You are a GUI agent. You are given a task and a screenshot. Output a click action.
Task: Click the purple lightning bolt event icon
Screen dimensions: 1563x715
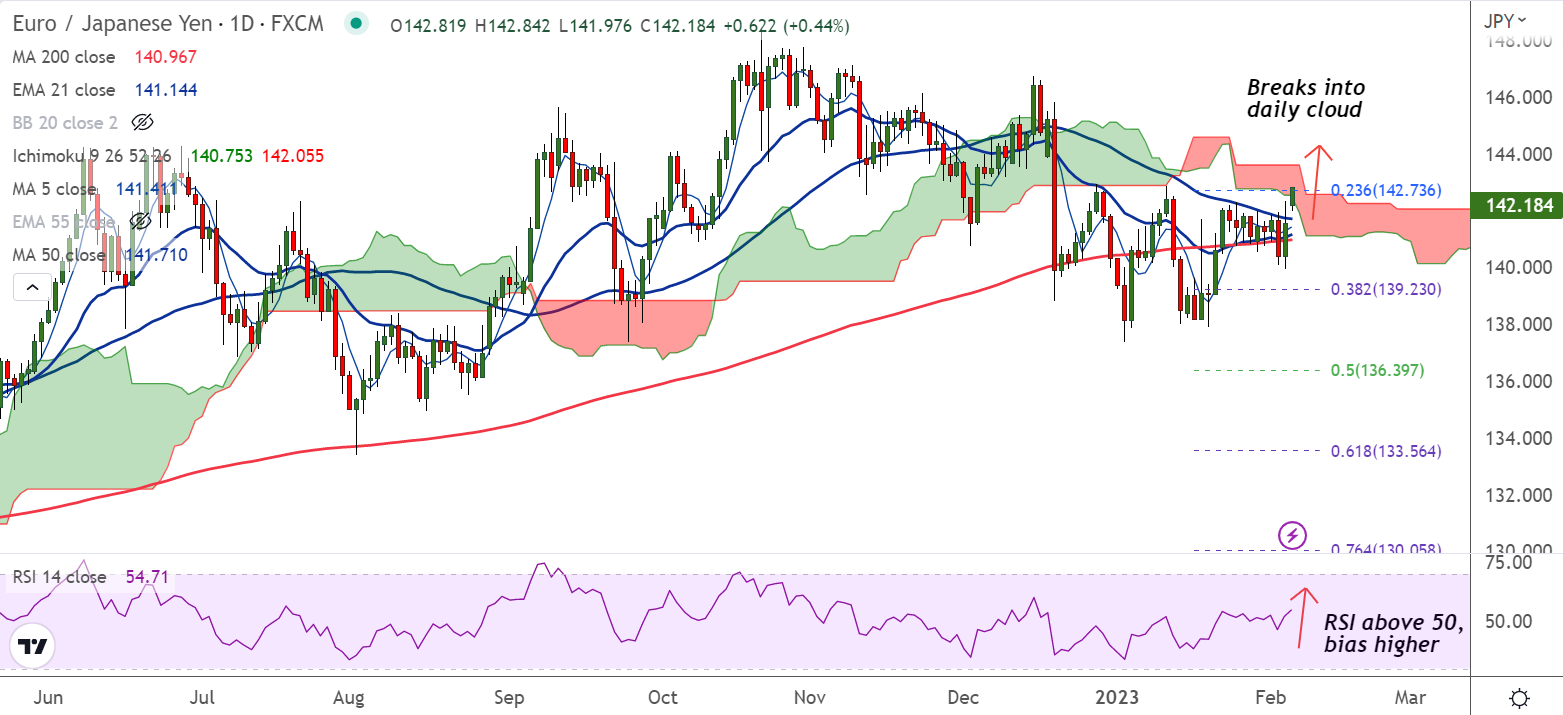tap(1292, 535)
